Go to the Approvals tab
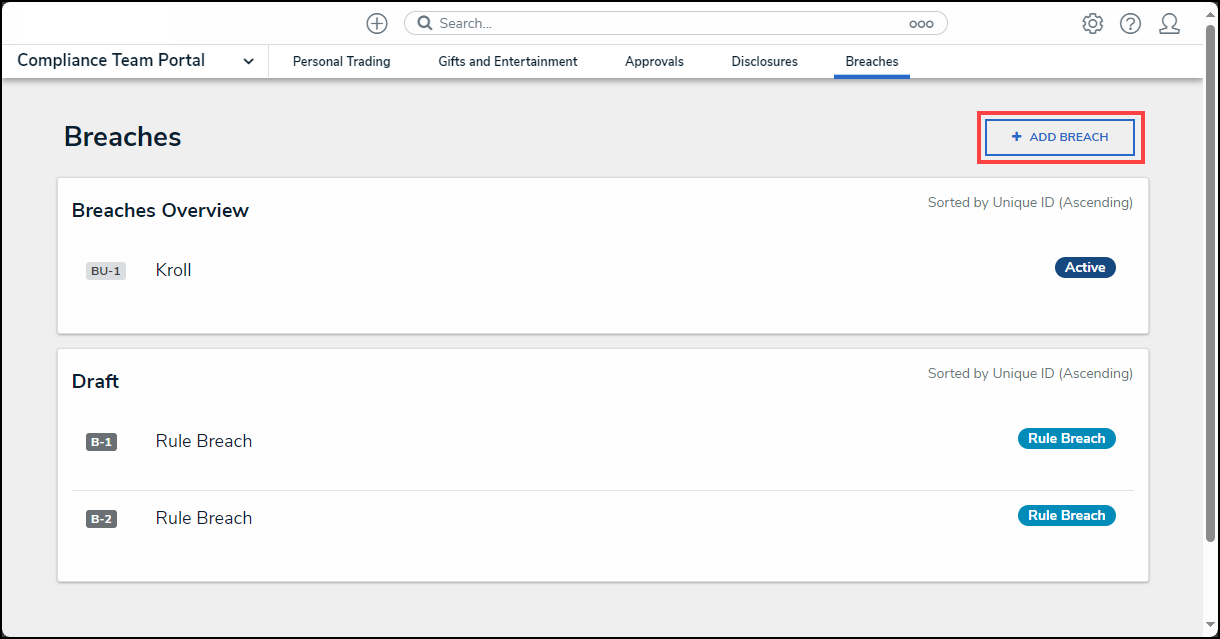Screen dimensions: 1220x639 click(654, 62)
